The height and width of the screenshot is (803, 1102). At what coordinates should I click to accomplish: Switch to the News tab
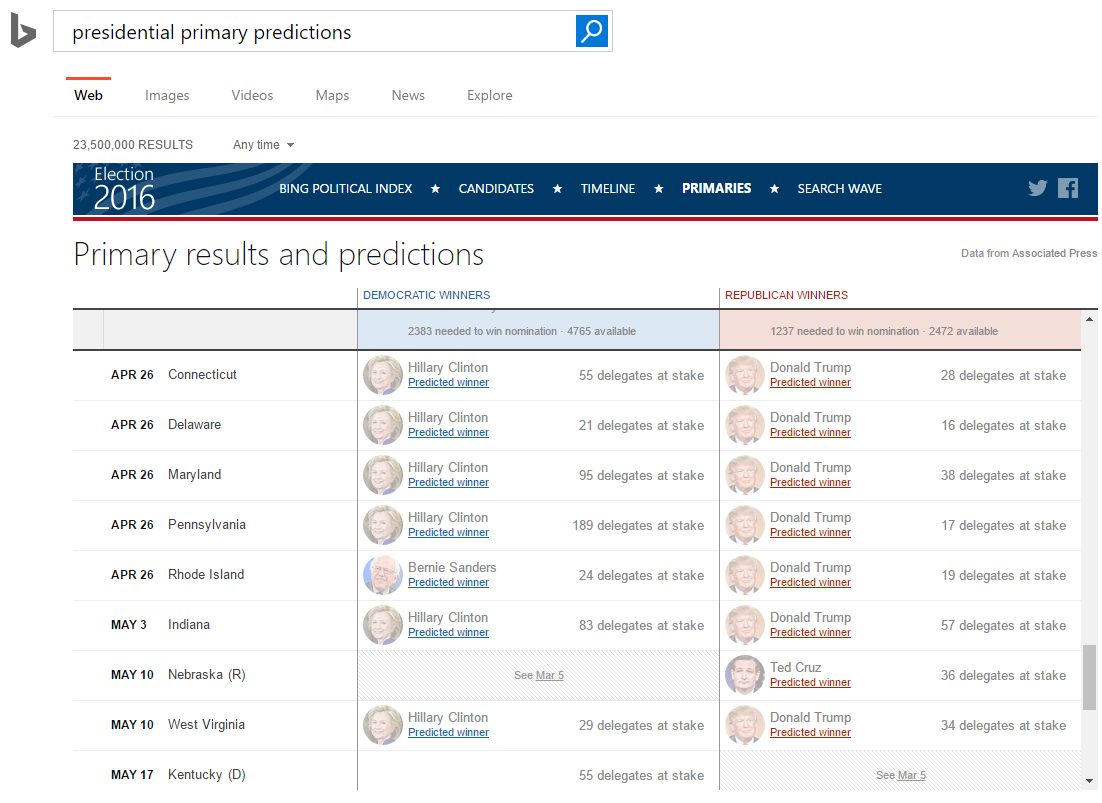[x=408, y=95]
